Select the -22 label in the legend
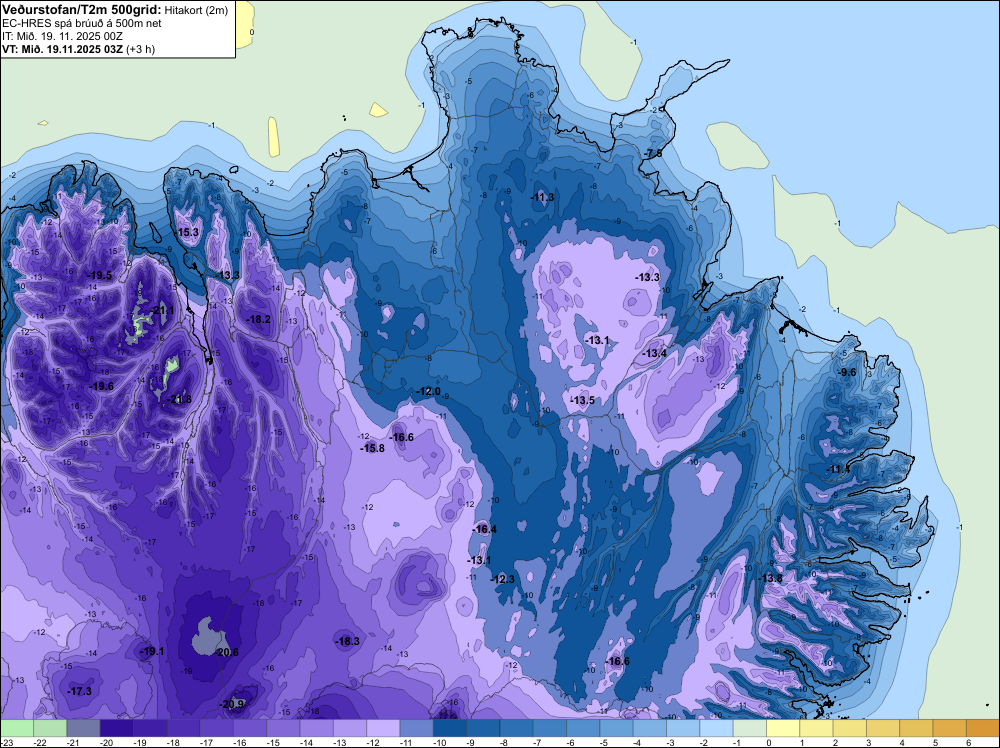1000x748 pixels. [39, 743]
